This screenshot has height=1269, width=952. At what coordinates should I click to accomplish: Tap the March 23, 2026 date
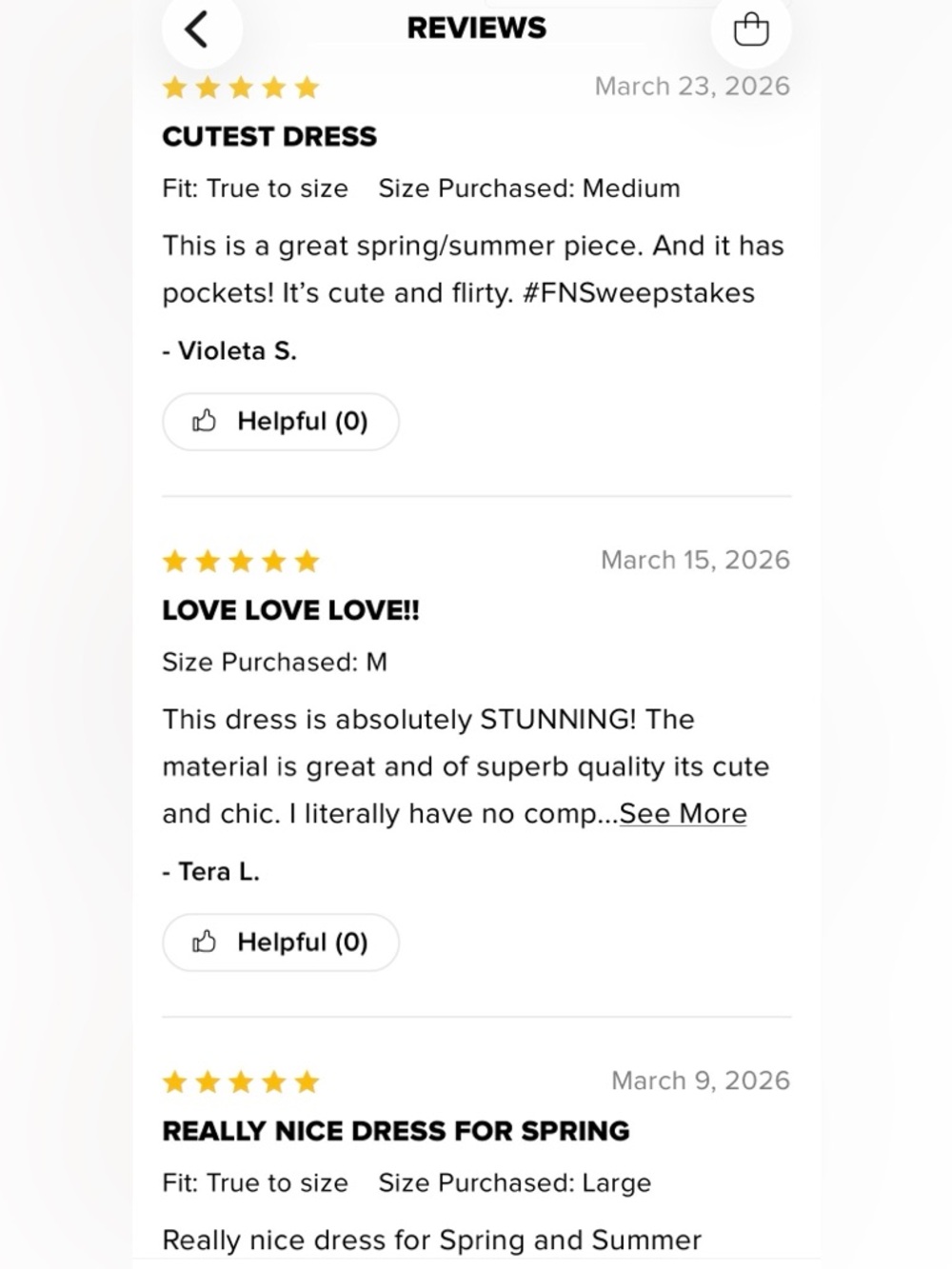pyautogui.click(x=692, y=87)
